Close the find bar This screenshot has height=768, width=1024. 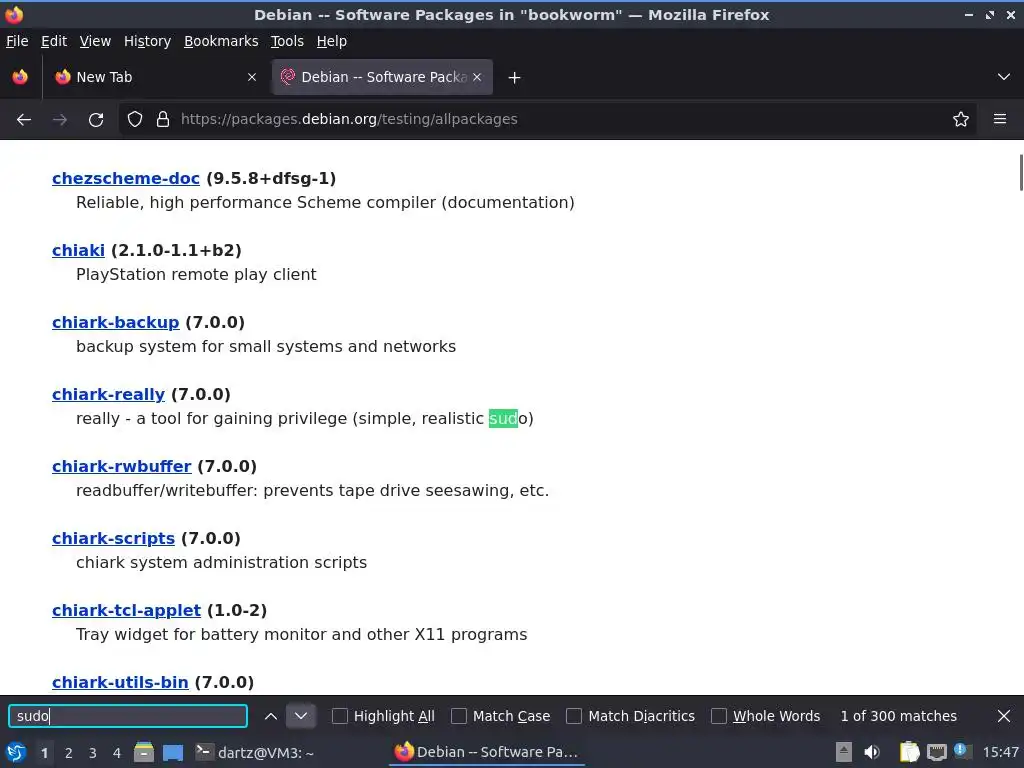pyautogui.click(x=1004, y=716)
